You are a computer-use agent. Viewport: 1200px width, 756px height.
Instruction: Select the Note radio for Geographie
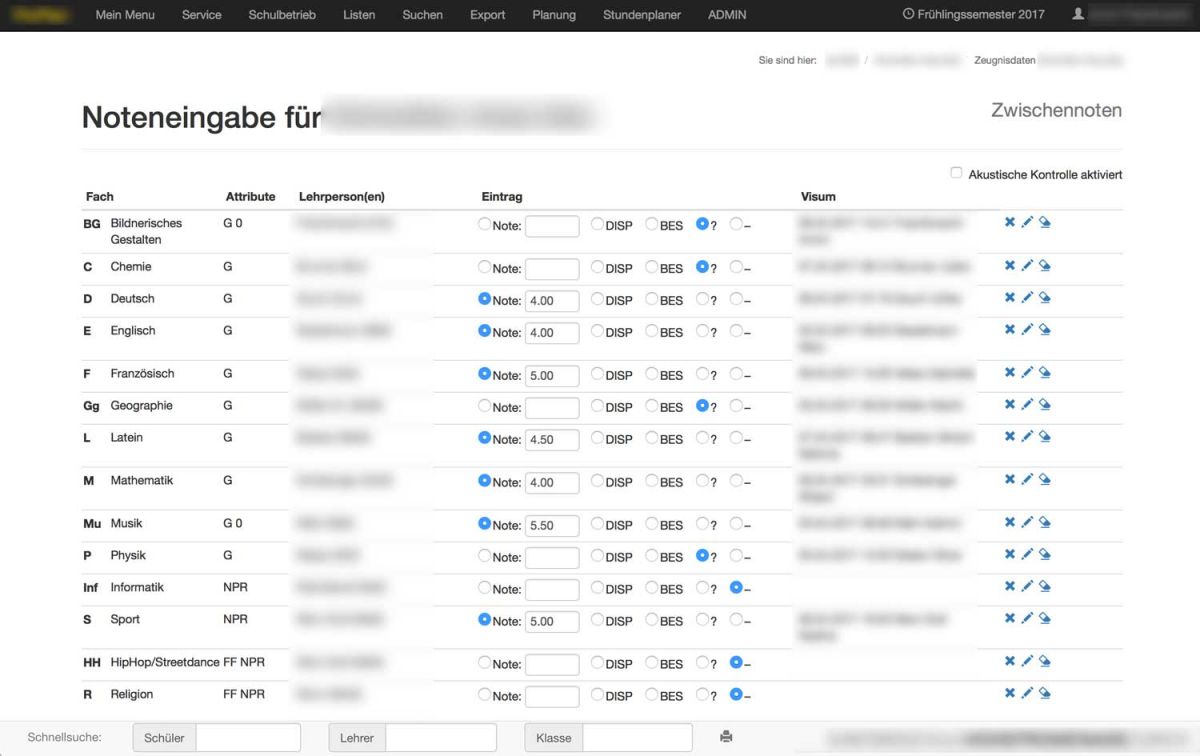[485, 406]
